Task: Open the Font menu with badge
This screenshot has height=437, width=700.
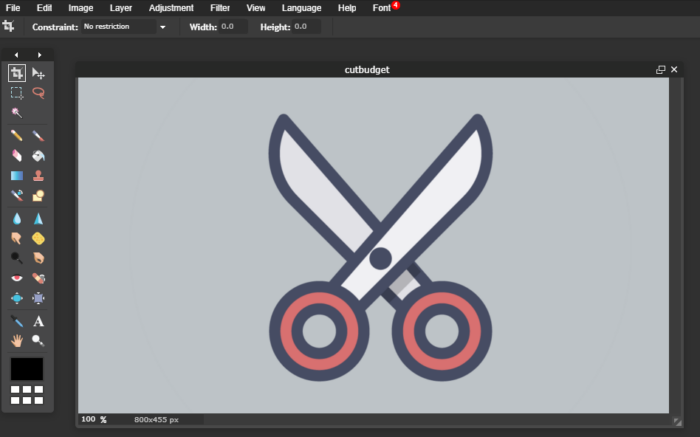Action: click(x=382, y=8)
